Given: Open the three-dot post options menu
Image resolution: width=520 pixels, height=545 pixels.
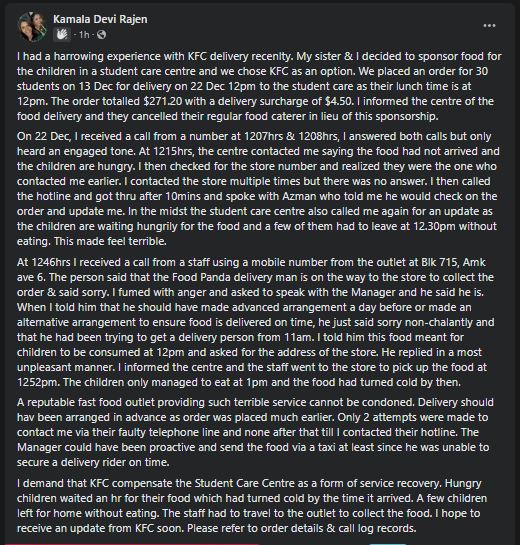Looking at the screenshot, I should pyautogui.click(x=489, y=26).
